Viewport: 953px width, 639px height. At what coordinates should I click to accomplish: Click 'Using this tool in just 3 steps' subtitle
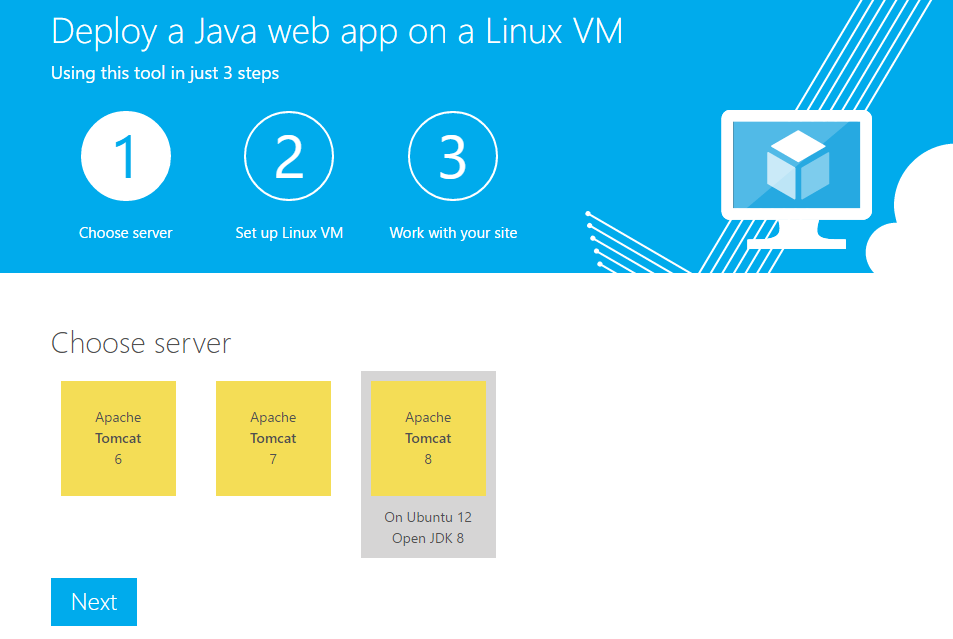[165, 74]
